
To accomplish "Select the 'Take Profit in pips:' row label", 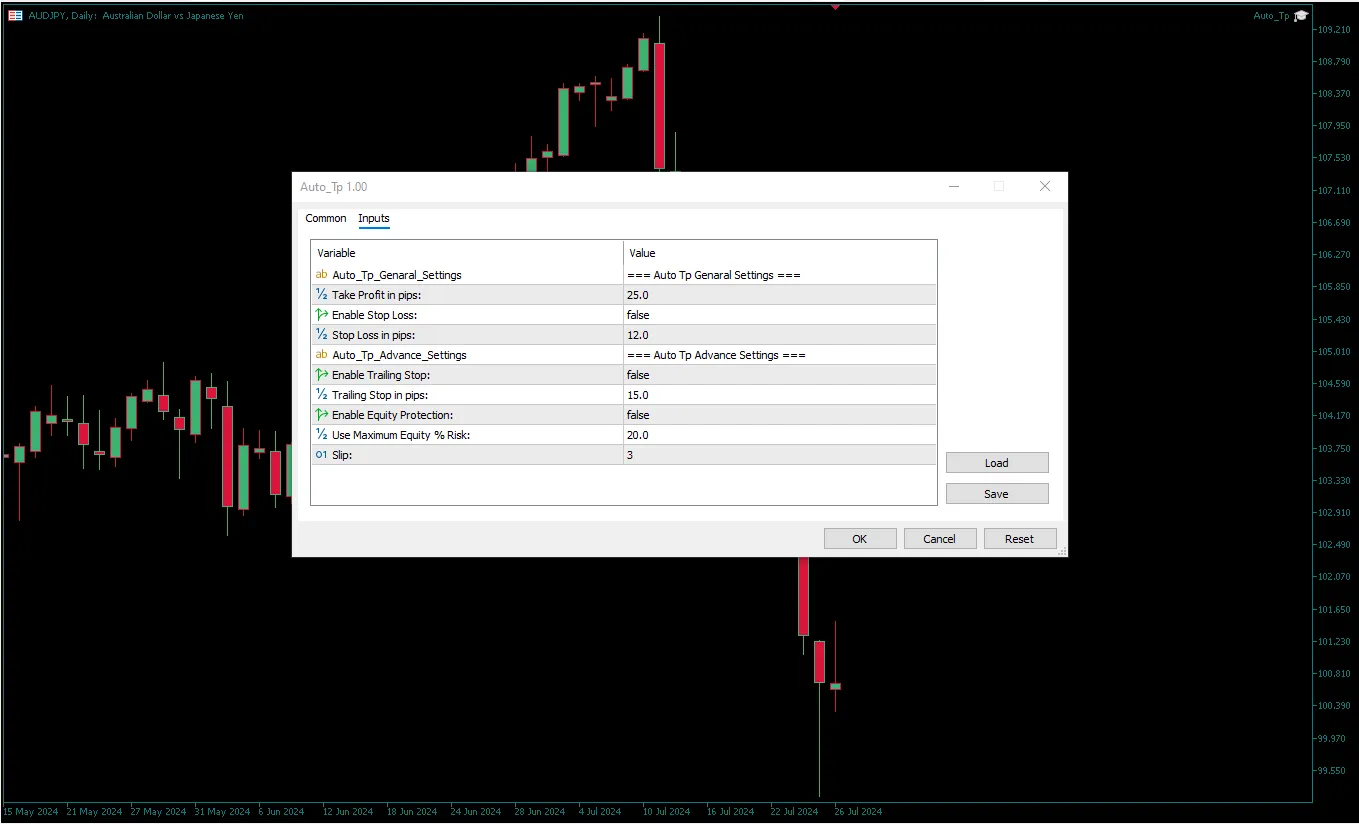I will click(377, 295).
